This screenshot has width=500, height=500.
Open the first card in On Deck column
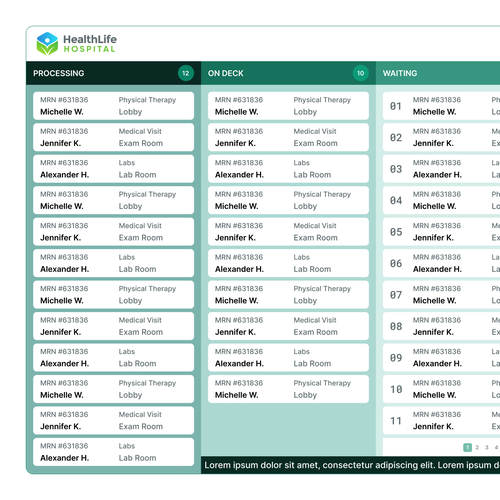(288, 106)
